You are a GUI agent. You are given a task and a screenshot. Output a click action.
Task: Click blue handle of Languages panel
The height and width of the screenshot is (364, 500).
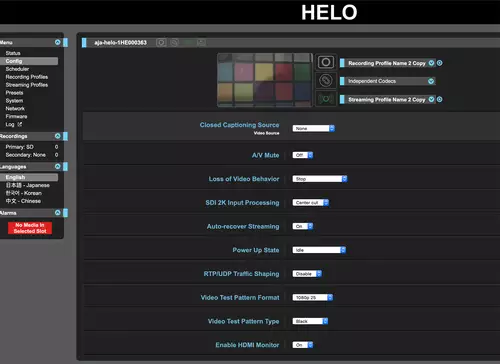click(x=65, y=166)
